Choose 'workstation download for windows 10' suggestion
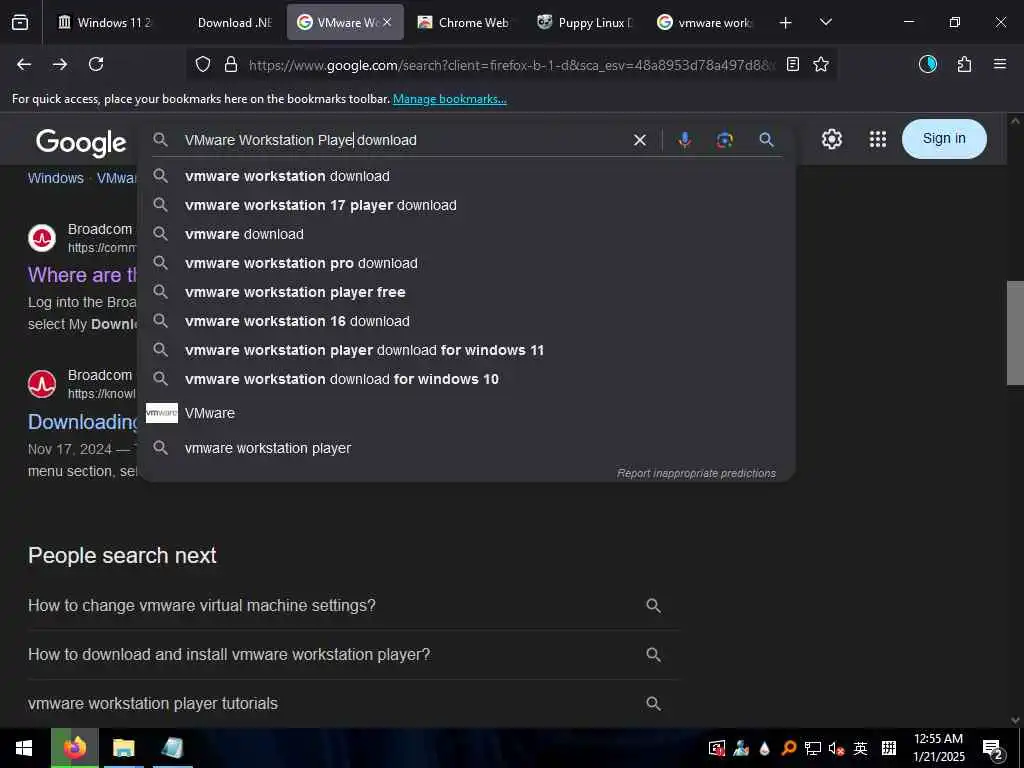1024x768 pixels. [466, 379]
